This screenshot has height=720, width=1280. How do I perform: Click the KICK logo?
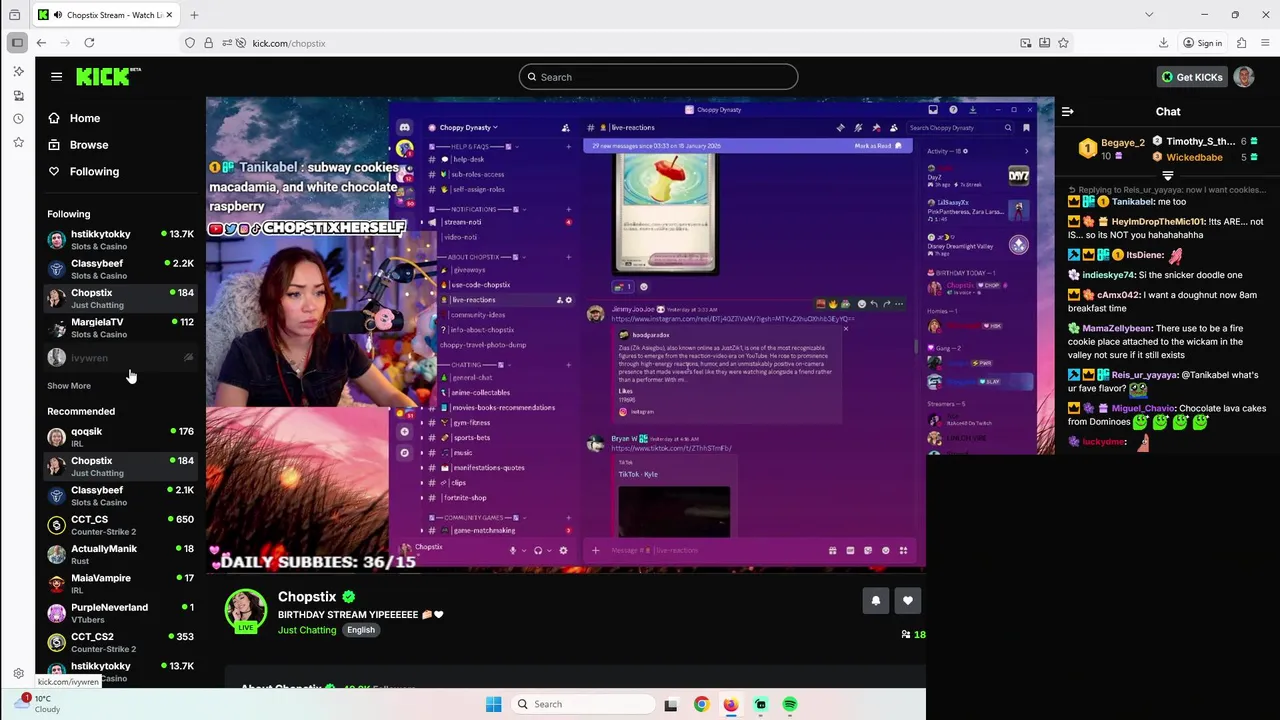pos(108,77)
